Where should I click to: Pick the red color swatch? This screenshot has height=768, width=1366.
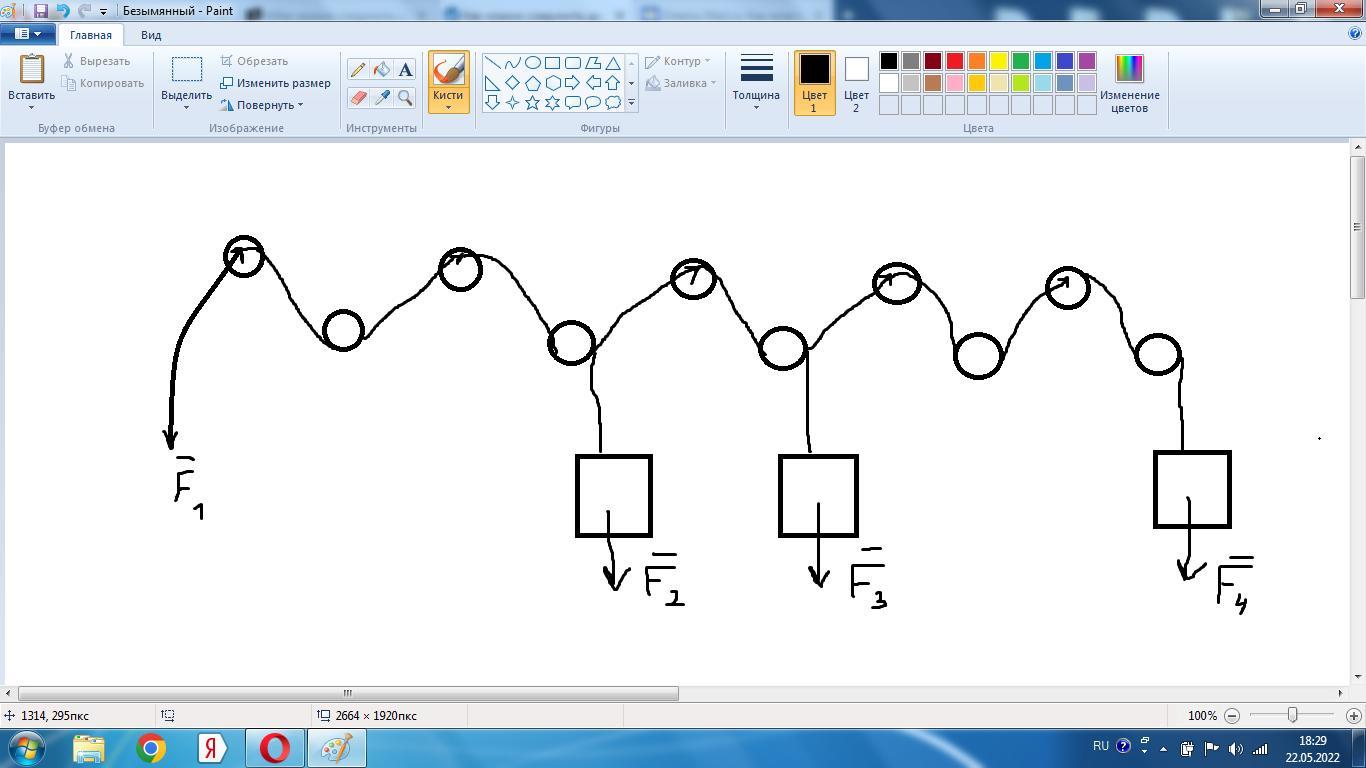point(955,61)
